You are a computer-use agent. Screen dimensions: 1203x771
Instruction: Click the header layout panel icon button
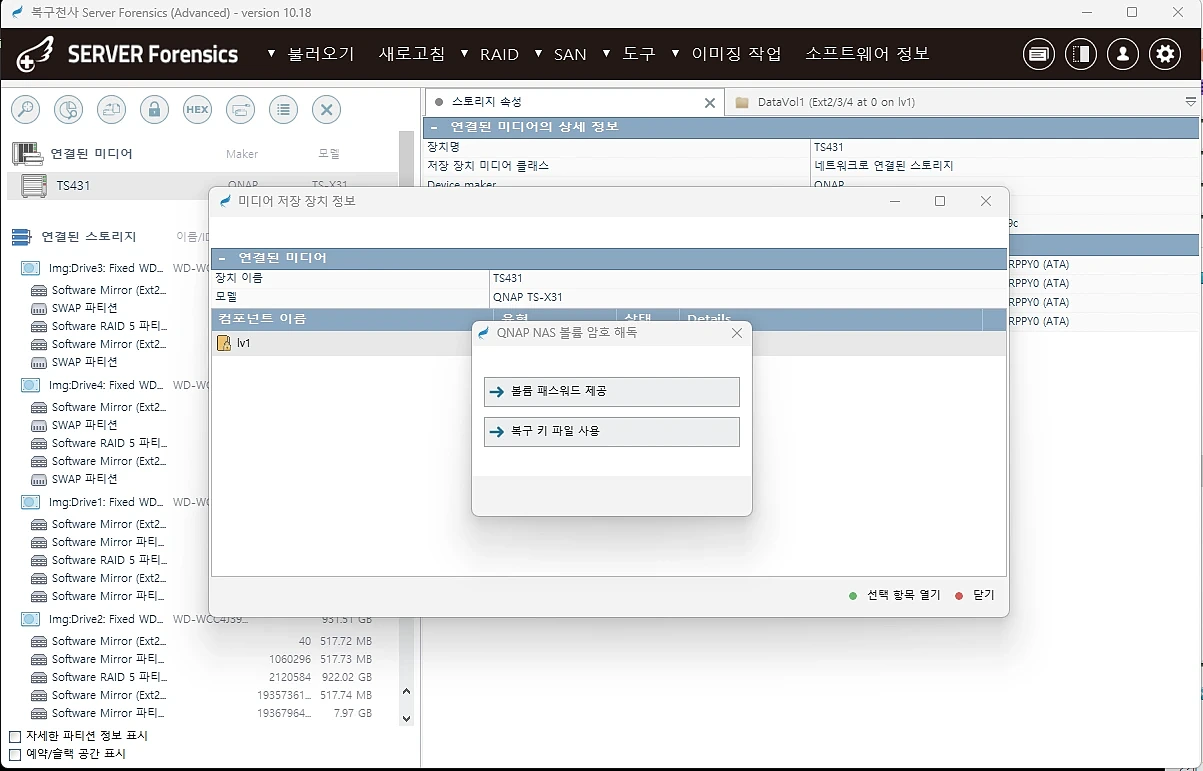point(1081,54)
